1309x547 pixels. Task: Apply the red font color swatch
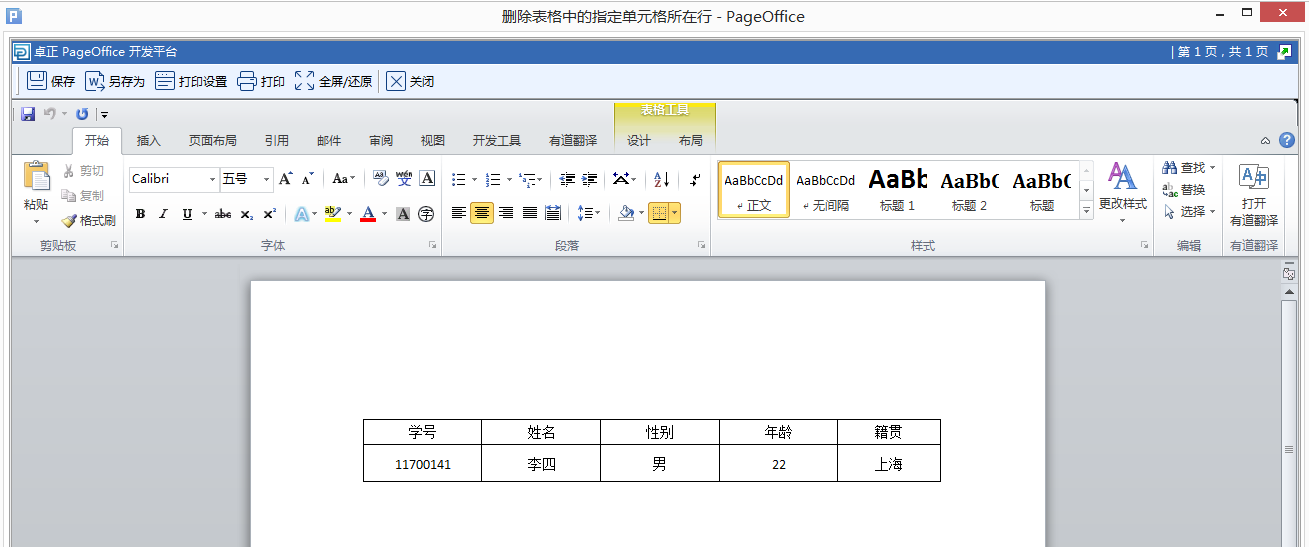coord(368,214)
